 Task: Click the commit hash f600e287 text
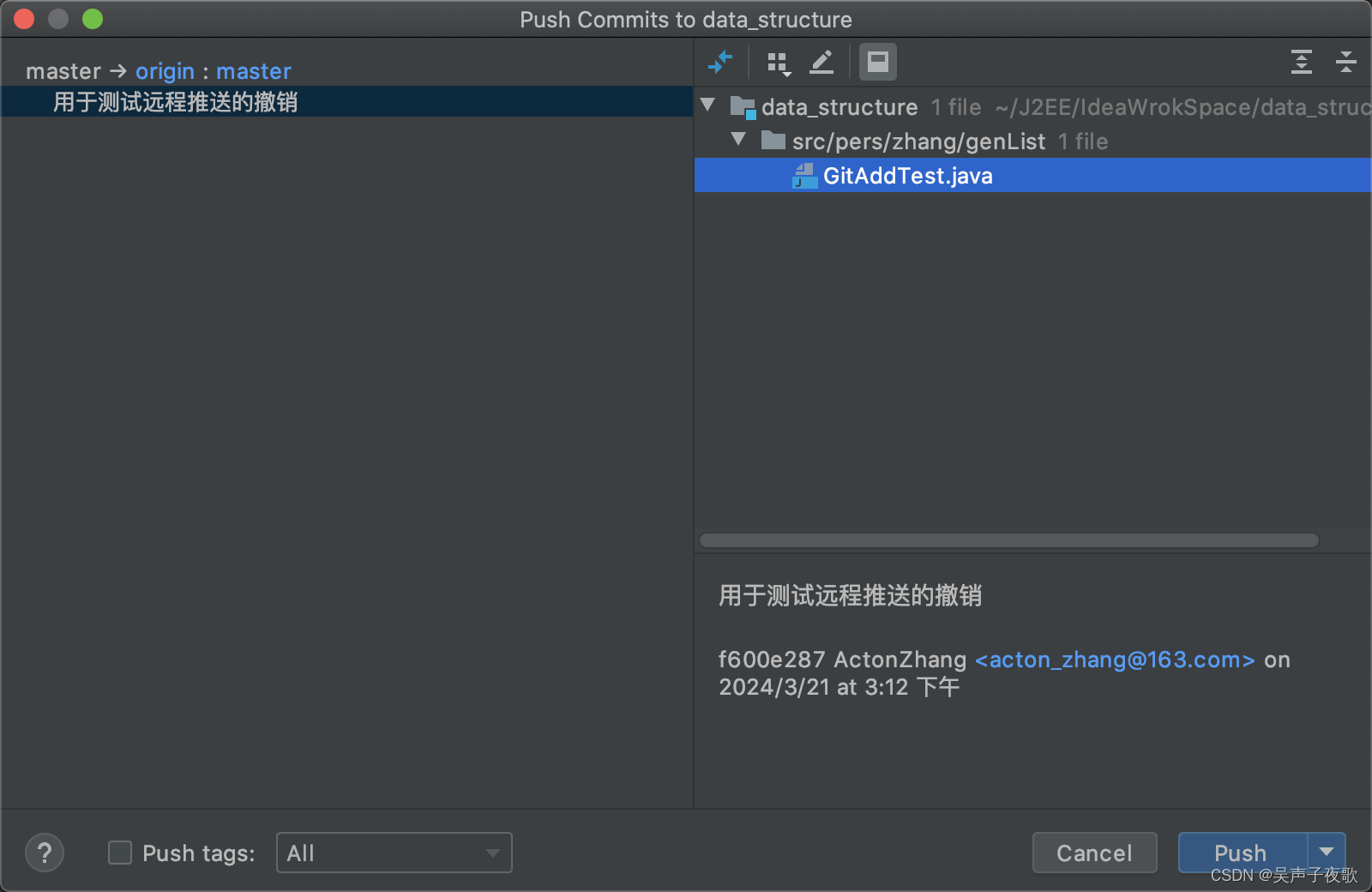coord(772,660)
